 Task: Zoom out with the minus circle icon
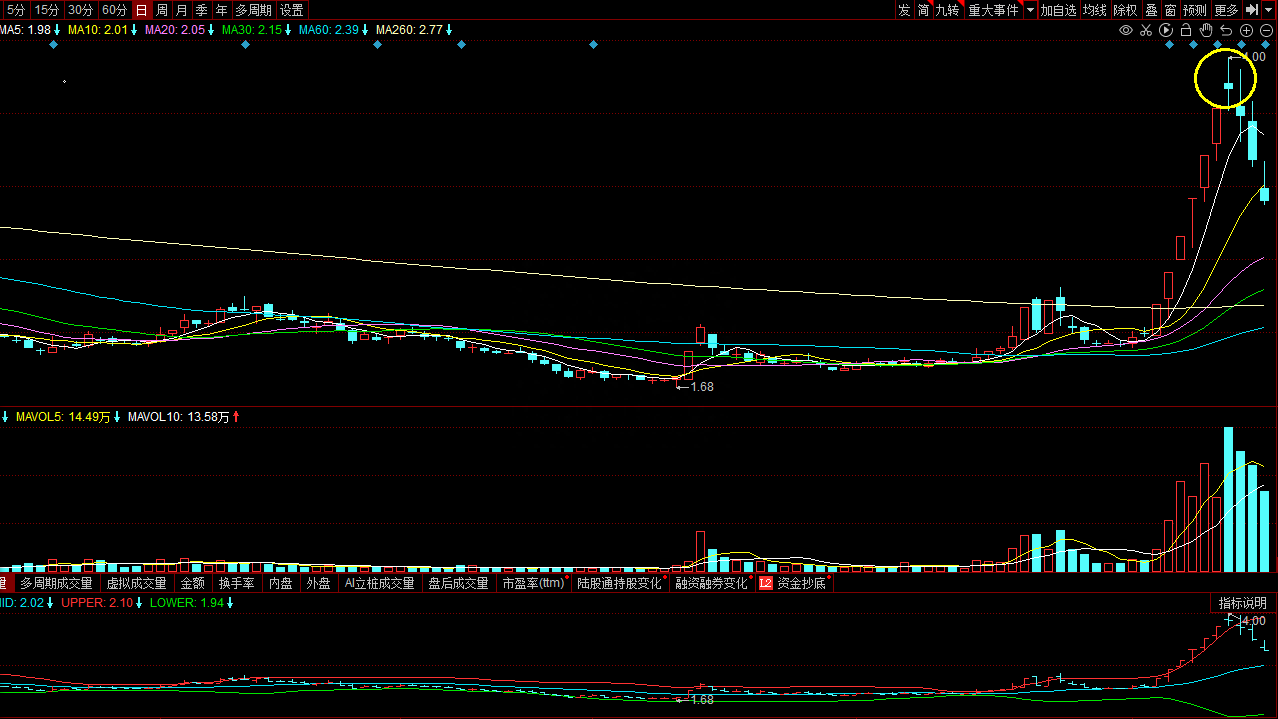point(1266,30)
